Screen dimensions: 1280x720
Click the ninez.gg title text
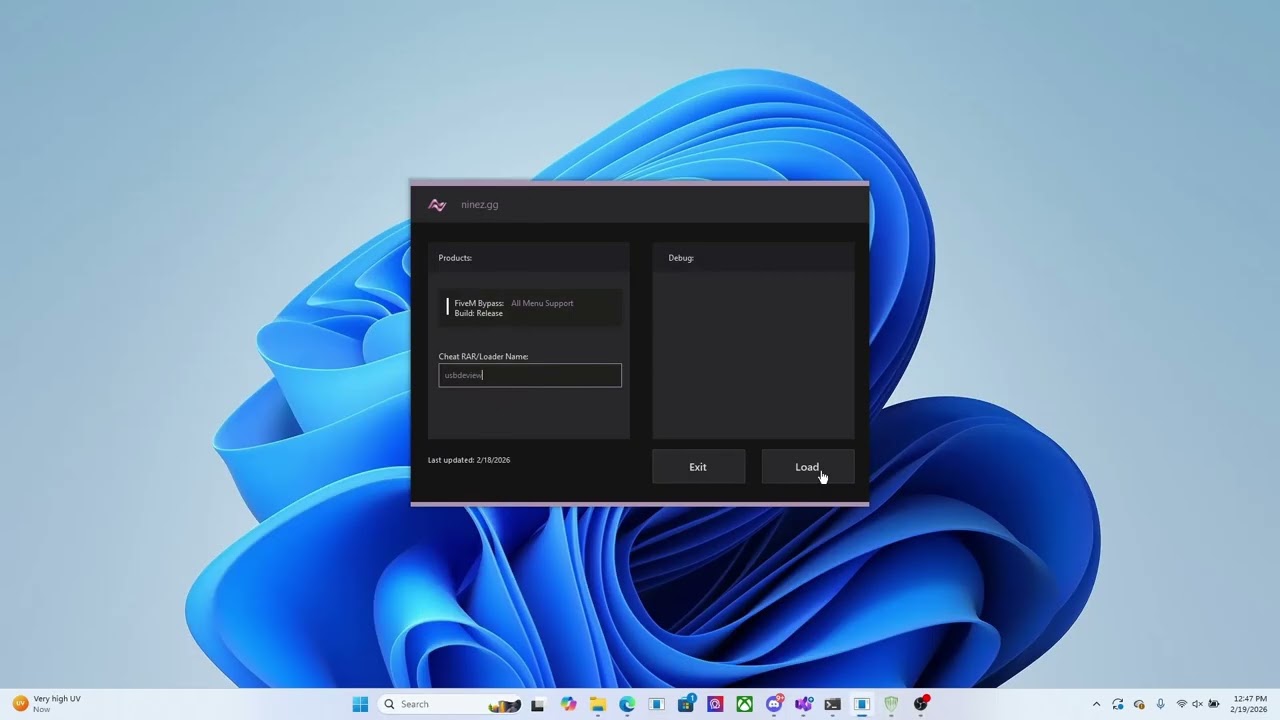(x=480, y=205)
